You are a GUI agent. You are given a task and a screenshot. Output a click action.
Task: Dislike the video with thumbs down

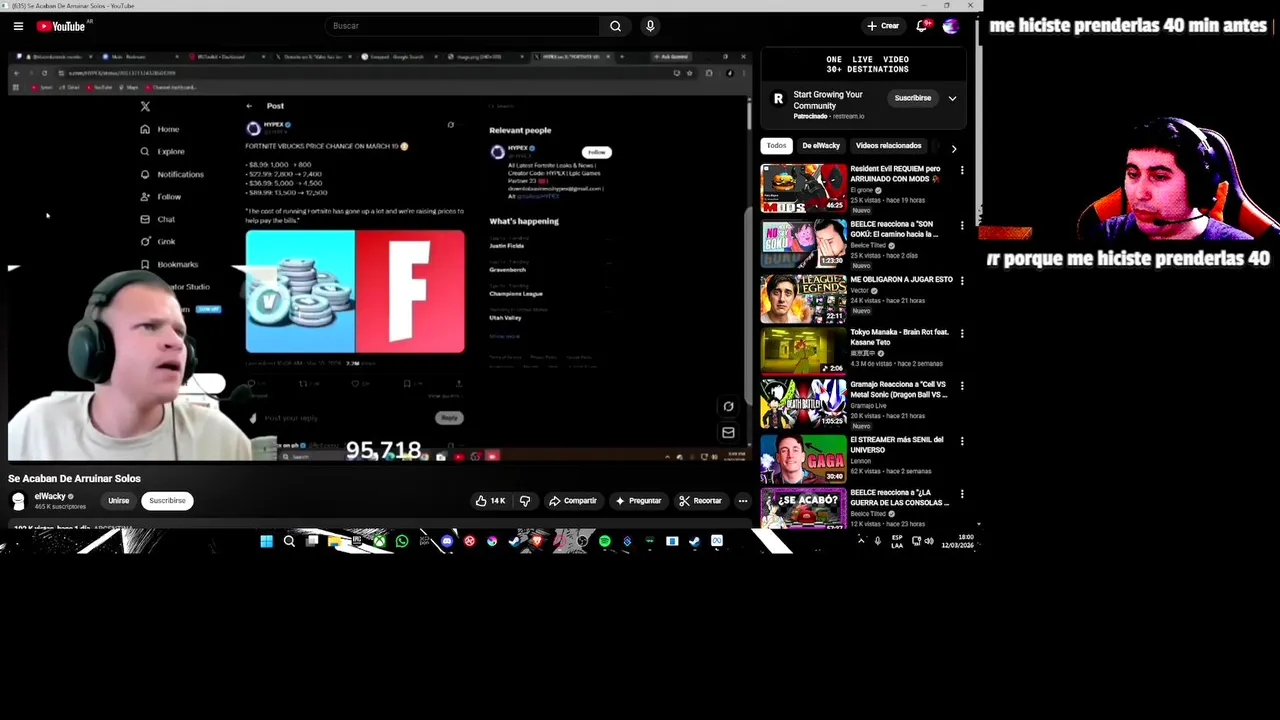coord(525,501)
